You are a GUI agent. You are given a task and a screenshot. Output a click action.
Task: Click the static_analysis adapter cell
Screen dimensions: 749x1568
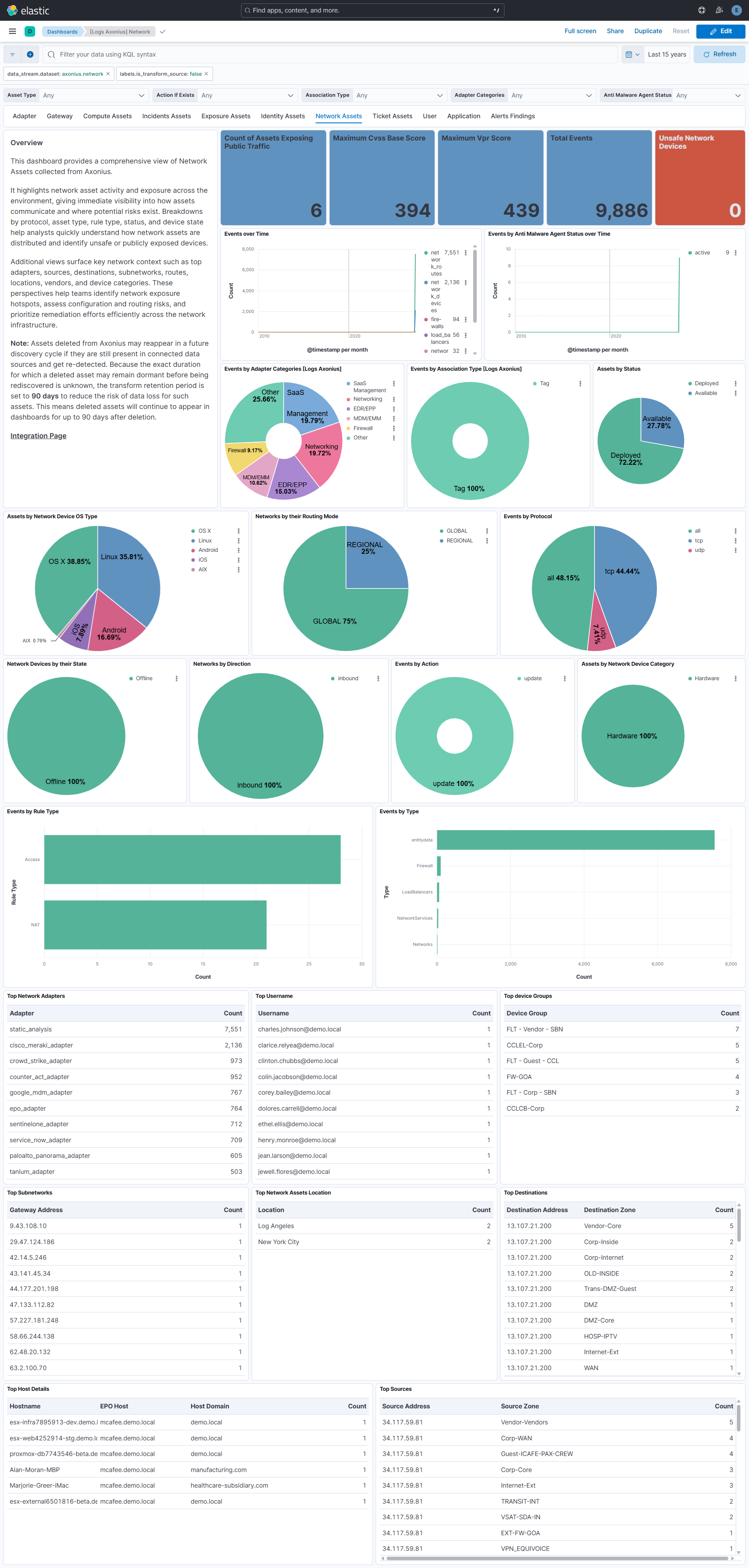click(30, 1029)
